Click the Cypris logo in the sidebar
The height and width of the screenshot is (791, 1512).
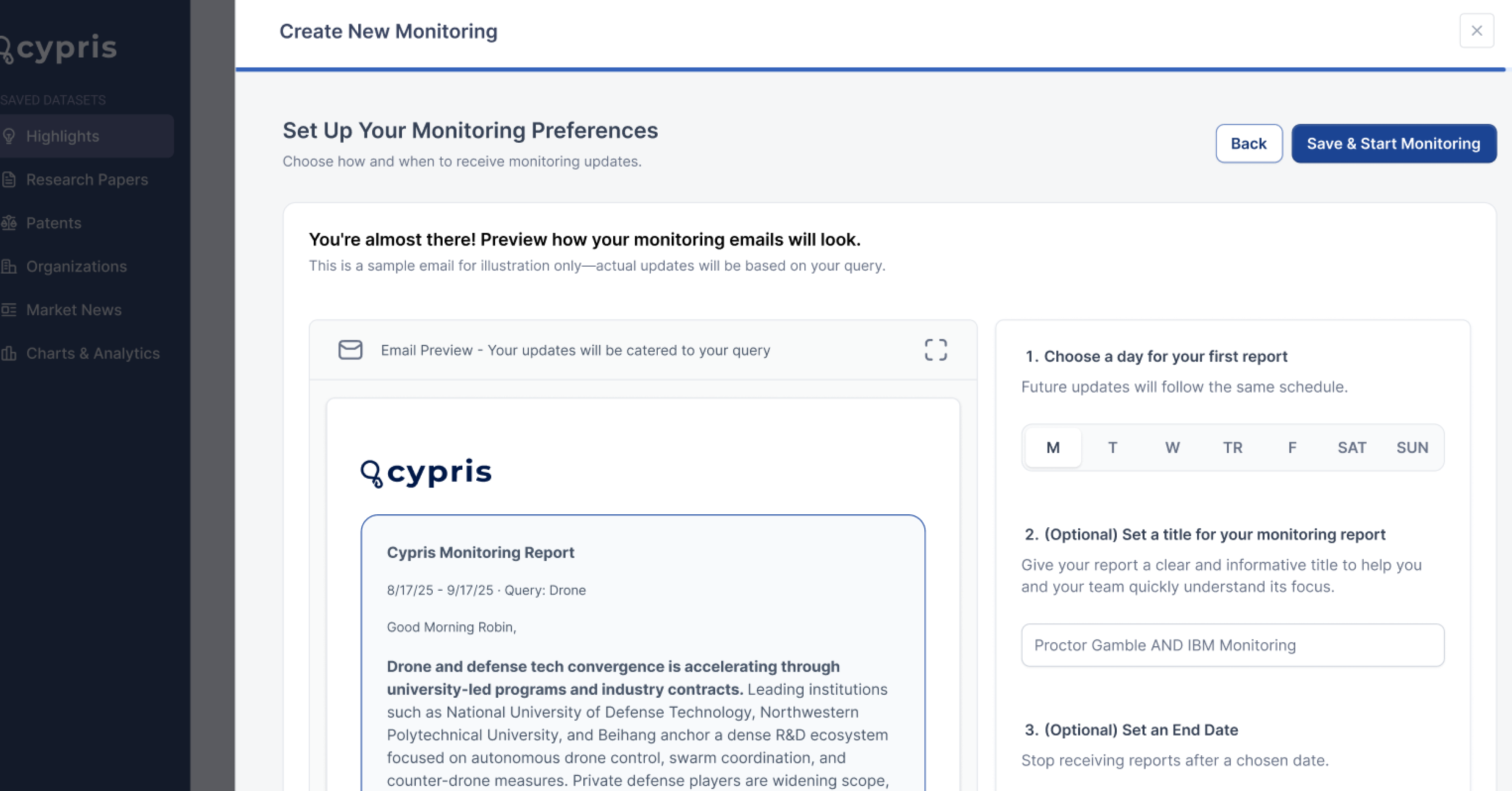point(59,48)
